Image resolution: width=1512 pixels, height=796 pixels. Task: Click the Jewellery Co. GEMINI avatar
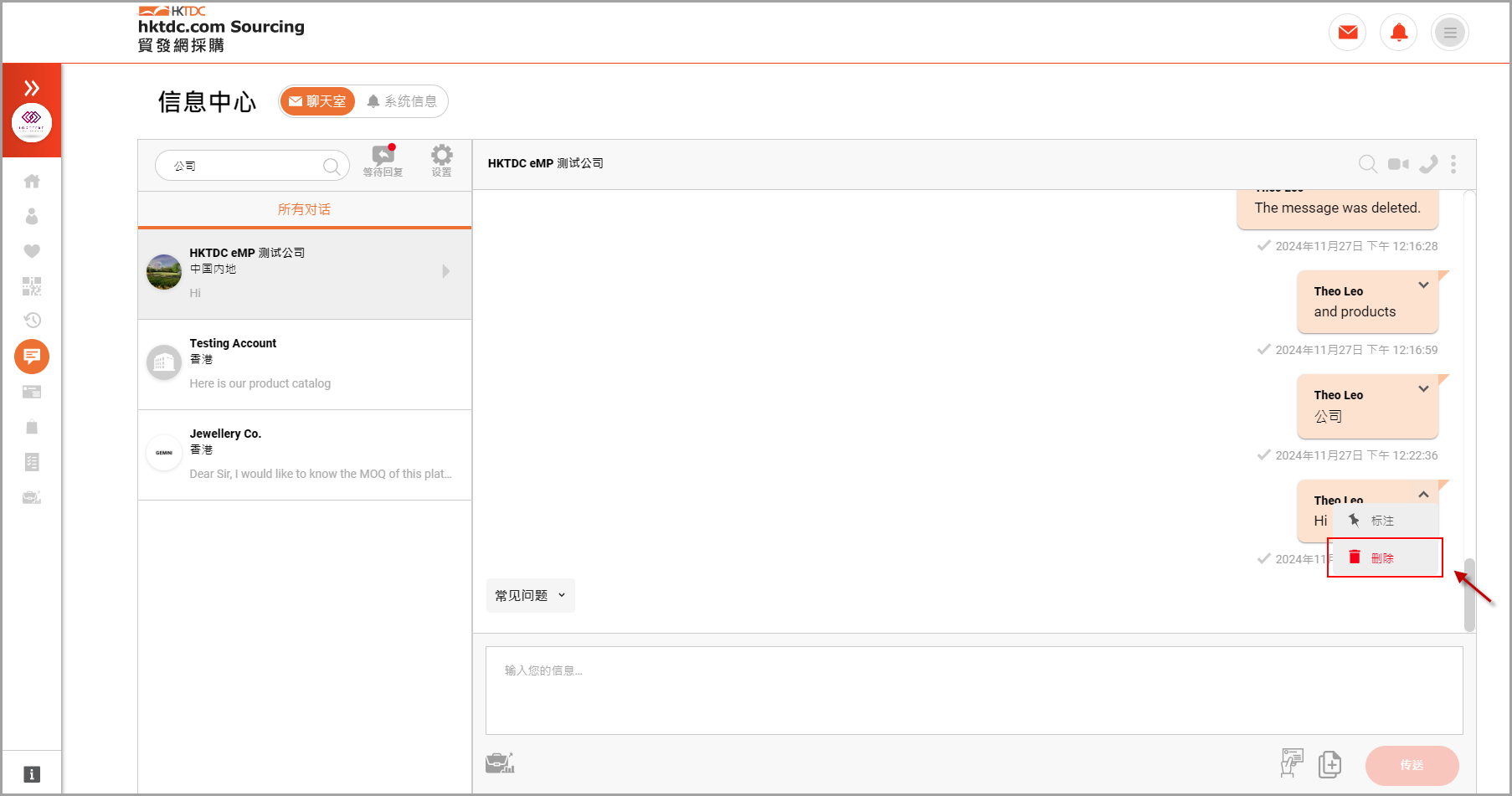164,453
